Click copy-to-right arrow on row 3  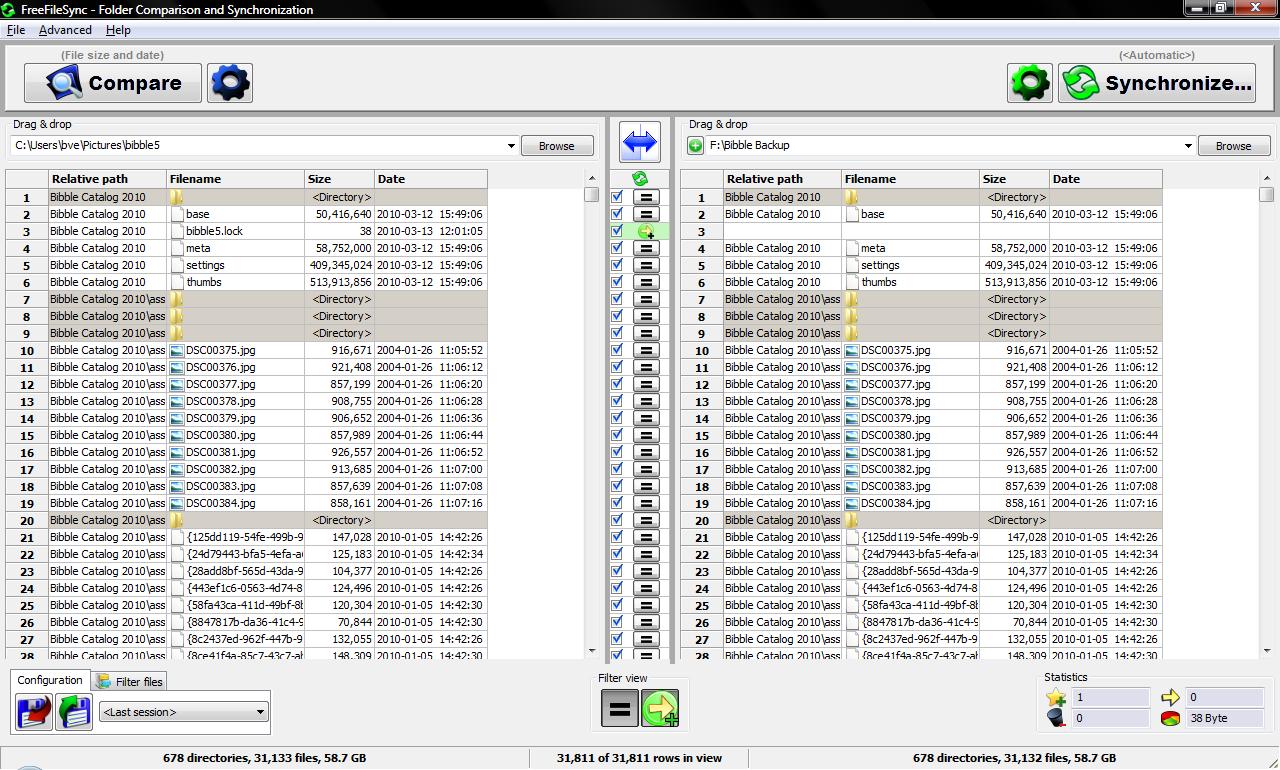coord(646,231)
